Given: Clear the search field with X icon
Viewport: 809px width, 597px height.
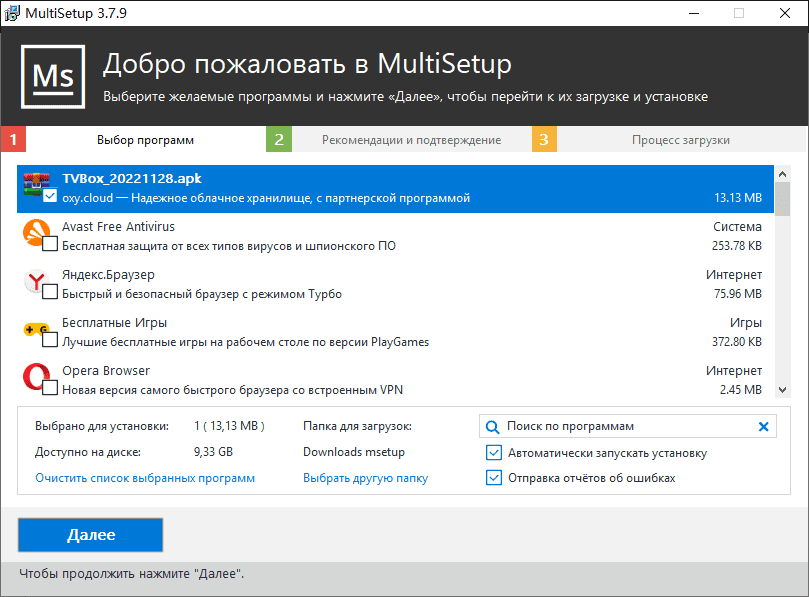Looking at the screenshot, I should [764, 426].
